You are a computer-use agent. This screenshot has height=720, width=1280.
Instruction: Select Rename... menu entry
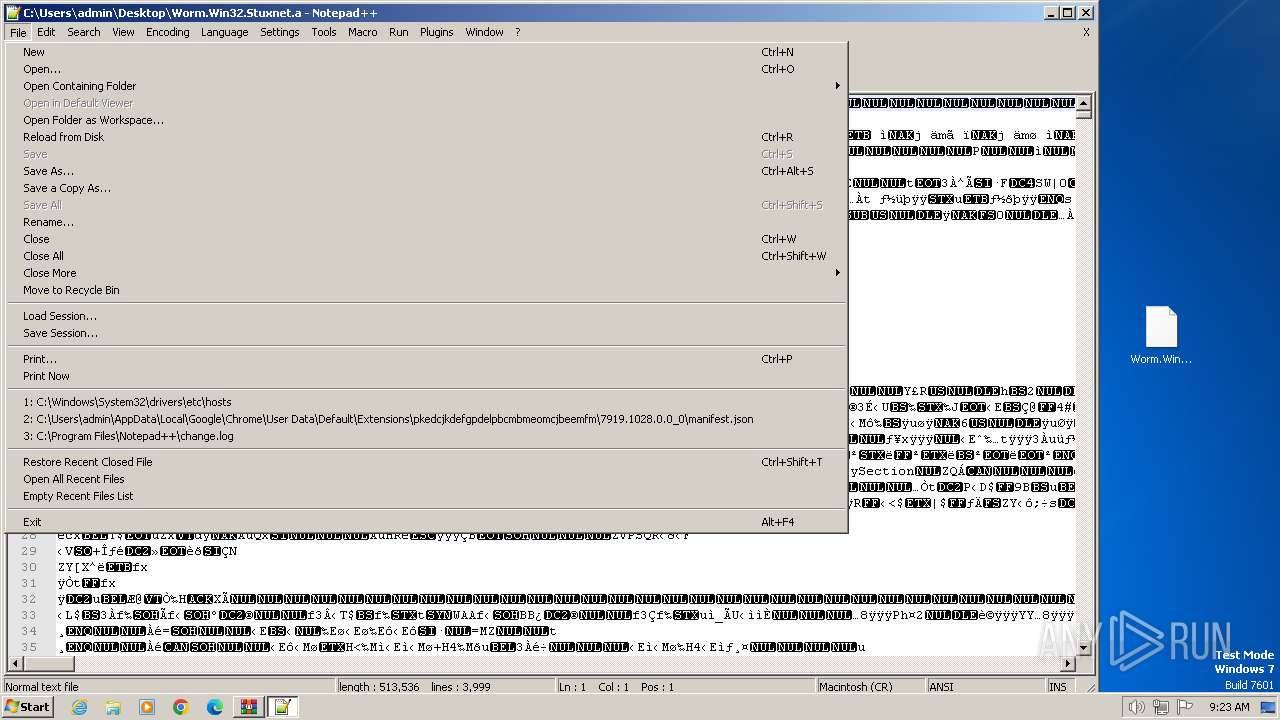427,222
